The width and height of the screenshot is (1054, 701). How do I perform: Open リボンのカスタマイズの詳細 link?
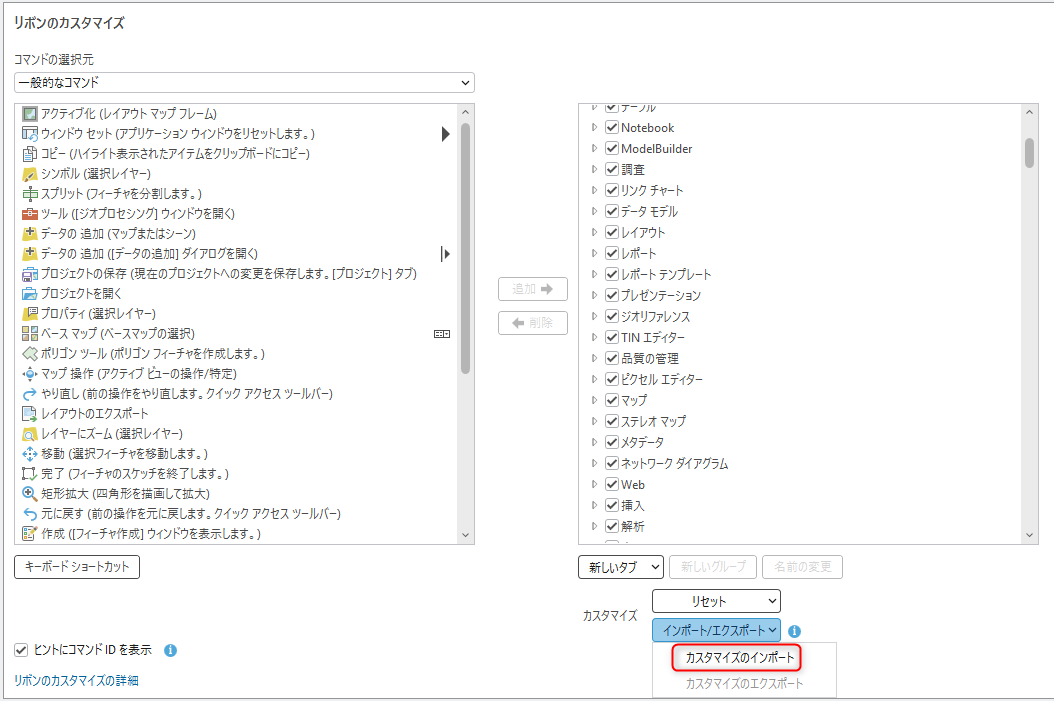76,680
